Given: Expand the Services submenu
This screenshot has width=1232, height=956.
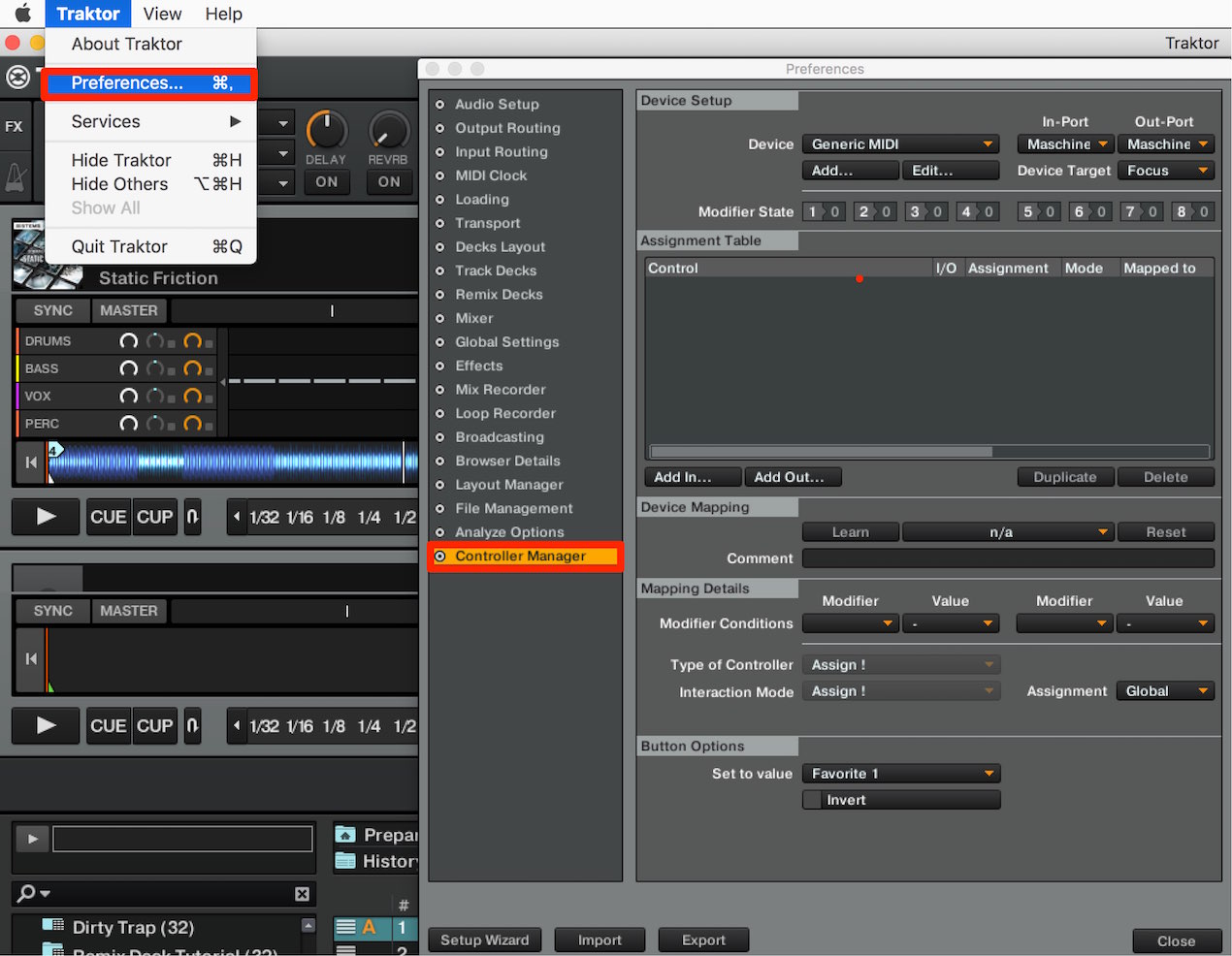Looking at the screenshot, I should tap(150, 121).
